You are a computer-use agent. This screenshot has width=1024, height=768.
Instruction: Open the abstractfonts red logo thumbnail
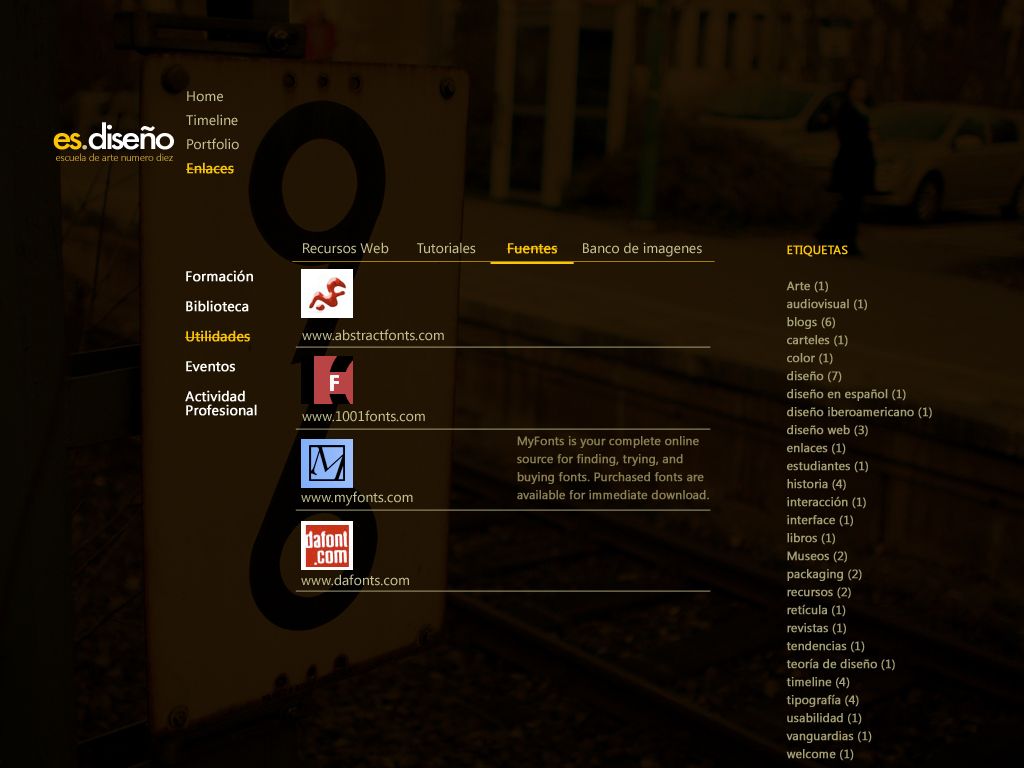click(x=327, y=293)
